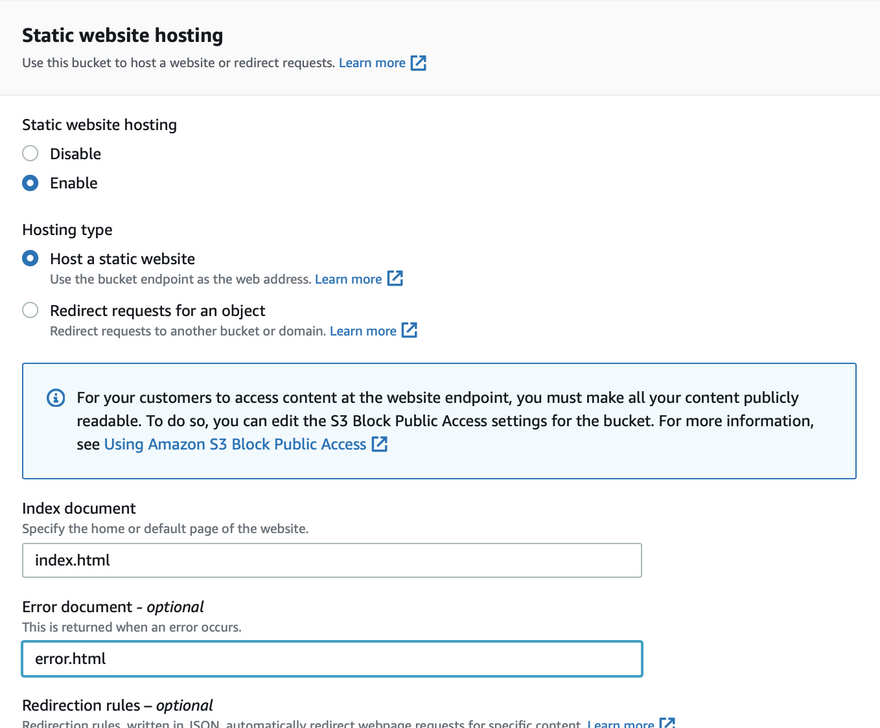The width and height of the screenshot is (880, 728).
Task: Open Learn more about redirecting to another bucket
Action: coord(363,331)
